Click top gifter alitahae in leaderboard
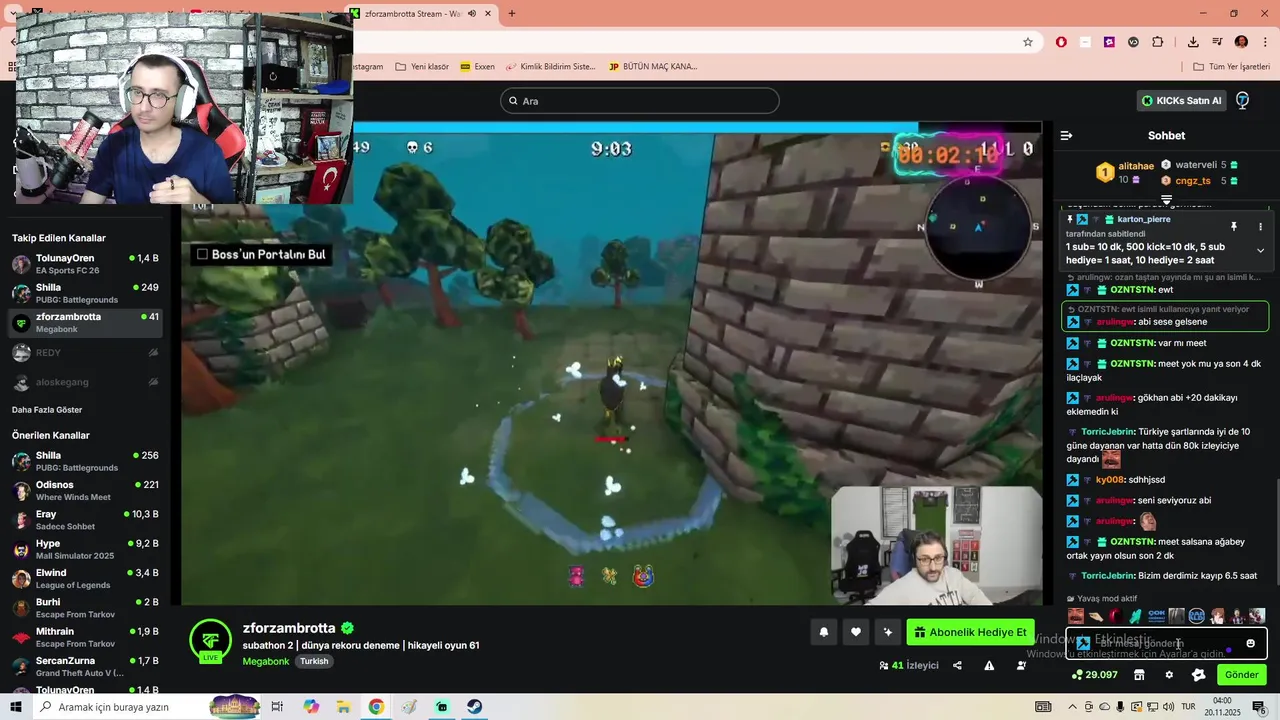Image resolution: width=1280 pixels, height=720 pixels. 1136,166
